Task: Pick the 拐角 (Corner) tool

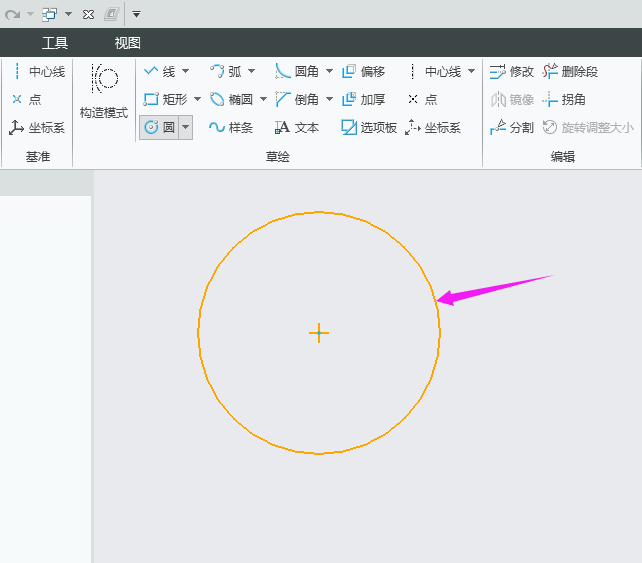Action: click(x=564, y=99)
